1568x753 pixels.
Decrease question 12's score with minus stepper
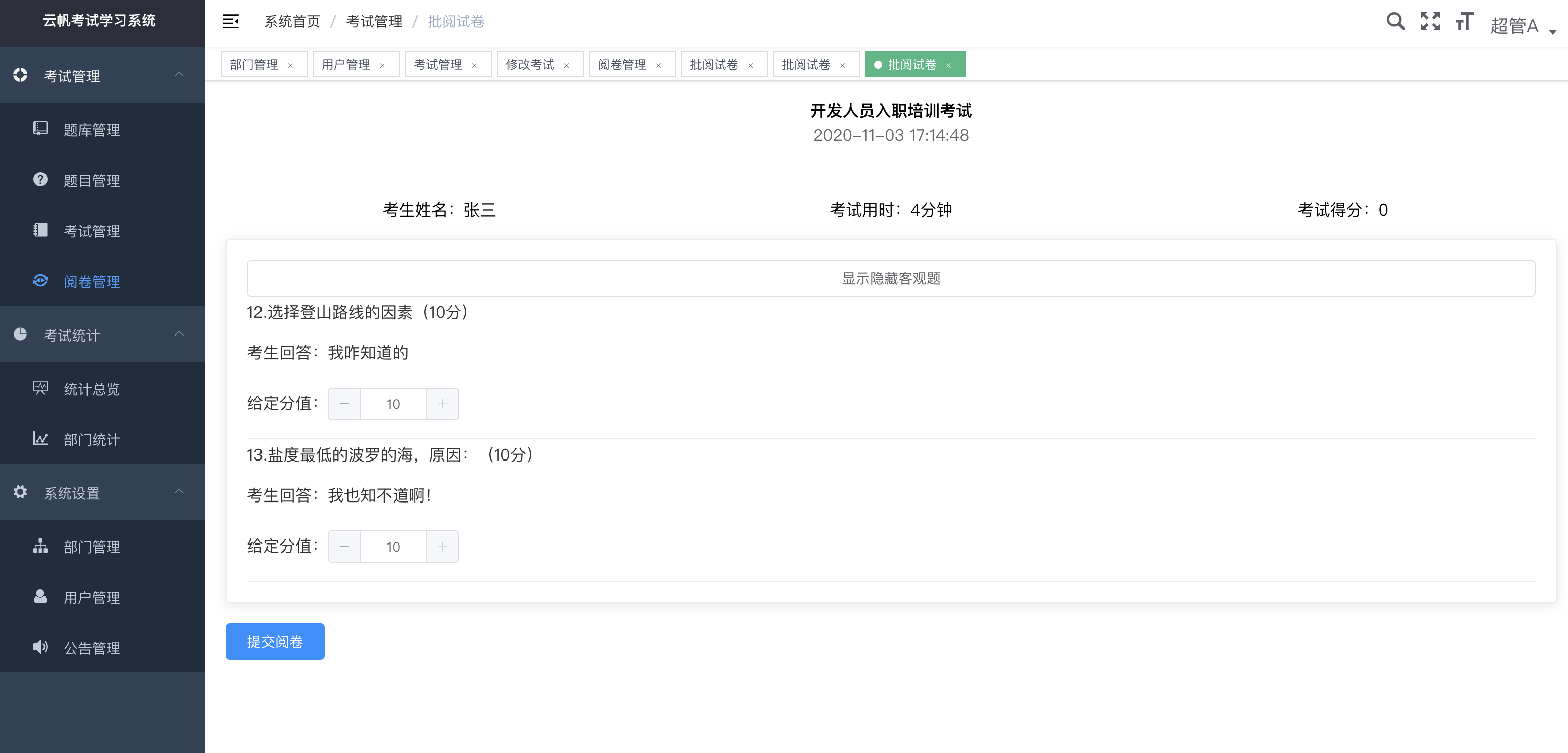(x=344, y=403)
